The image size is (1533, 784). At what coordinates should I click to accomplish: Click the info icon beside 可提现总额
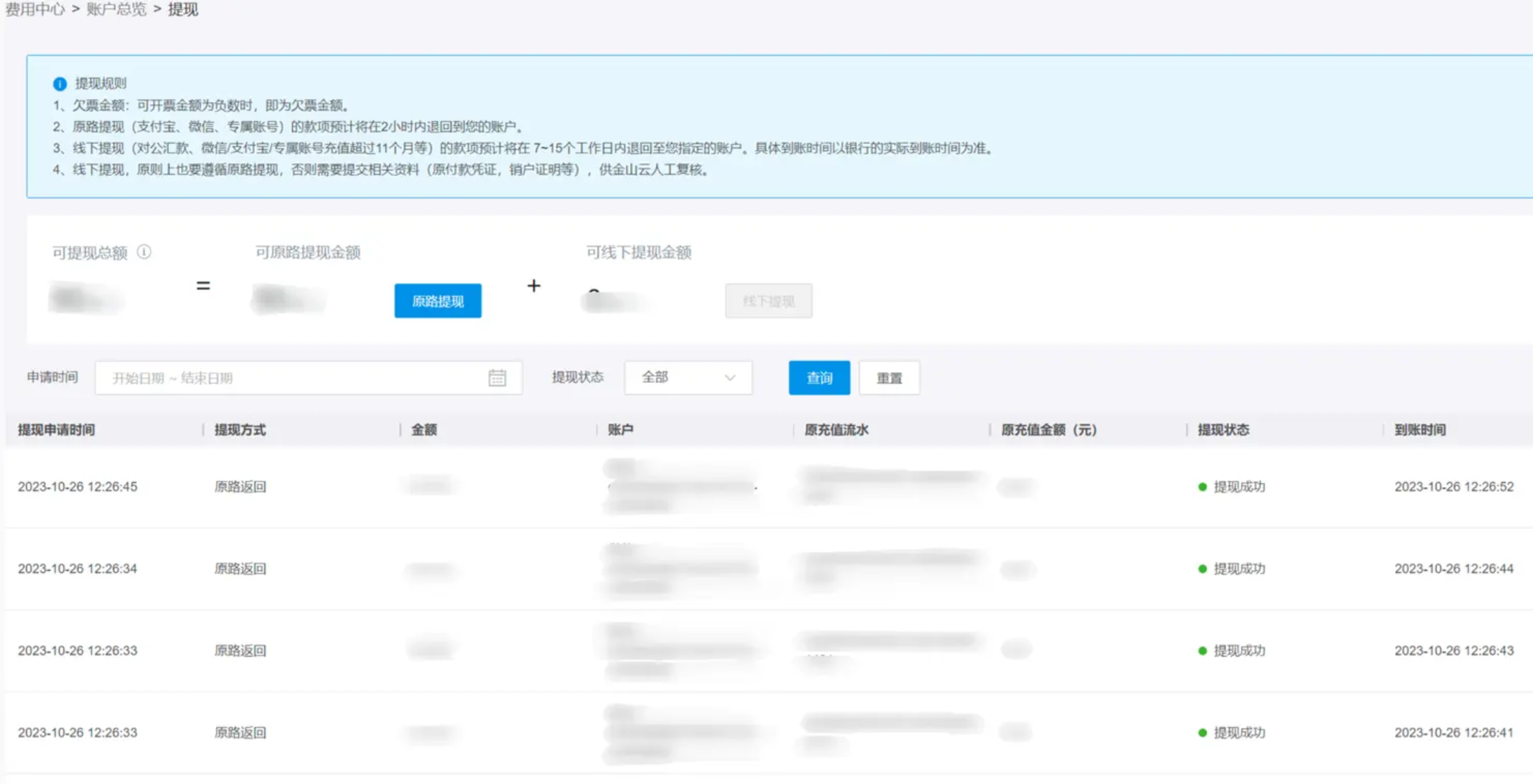[x=144, y=252]
